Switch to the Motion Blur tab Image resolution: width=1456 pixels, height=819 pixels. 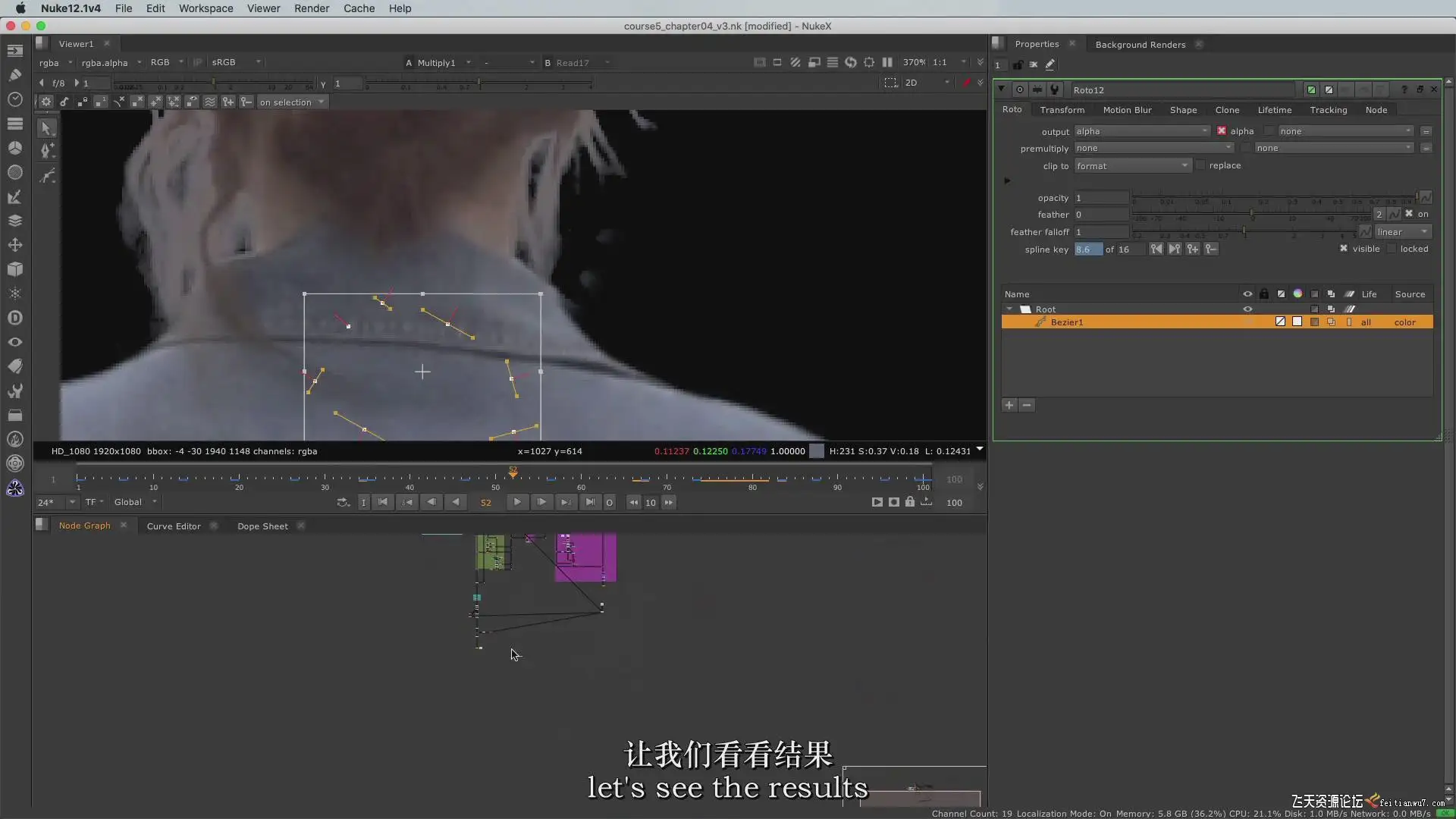1127,110
